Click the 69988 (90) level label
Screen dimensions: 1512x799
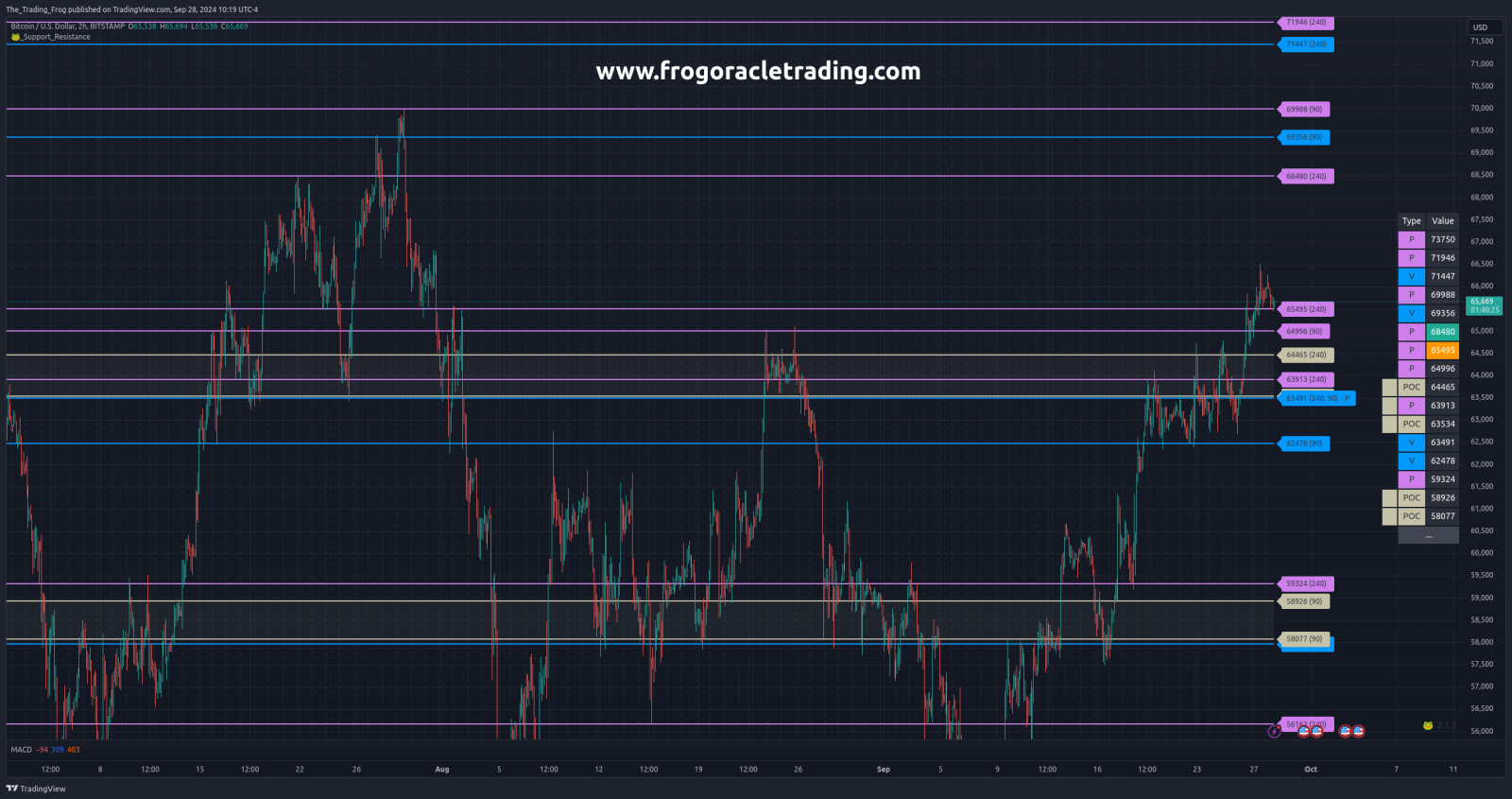click(1303, 110)
